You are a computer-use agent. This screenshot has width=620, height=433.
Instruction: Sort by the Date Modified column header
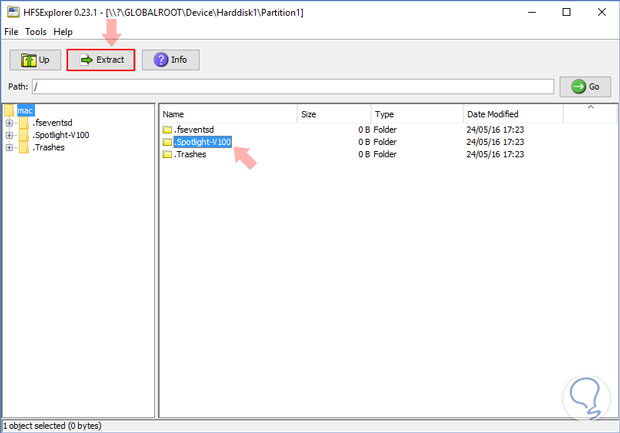coord(513,114)
